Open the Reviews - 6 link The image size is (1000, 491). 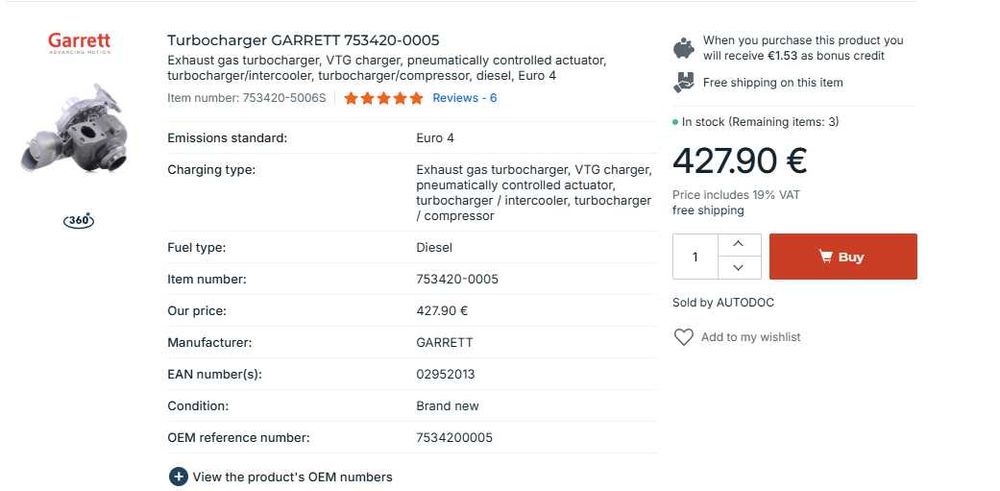point(464,98)
